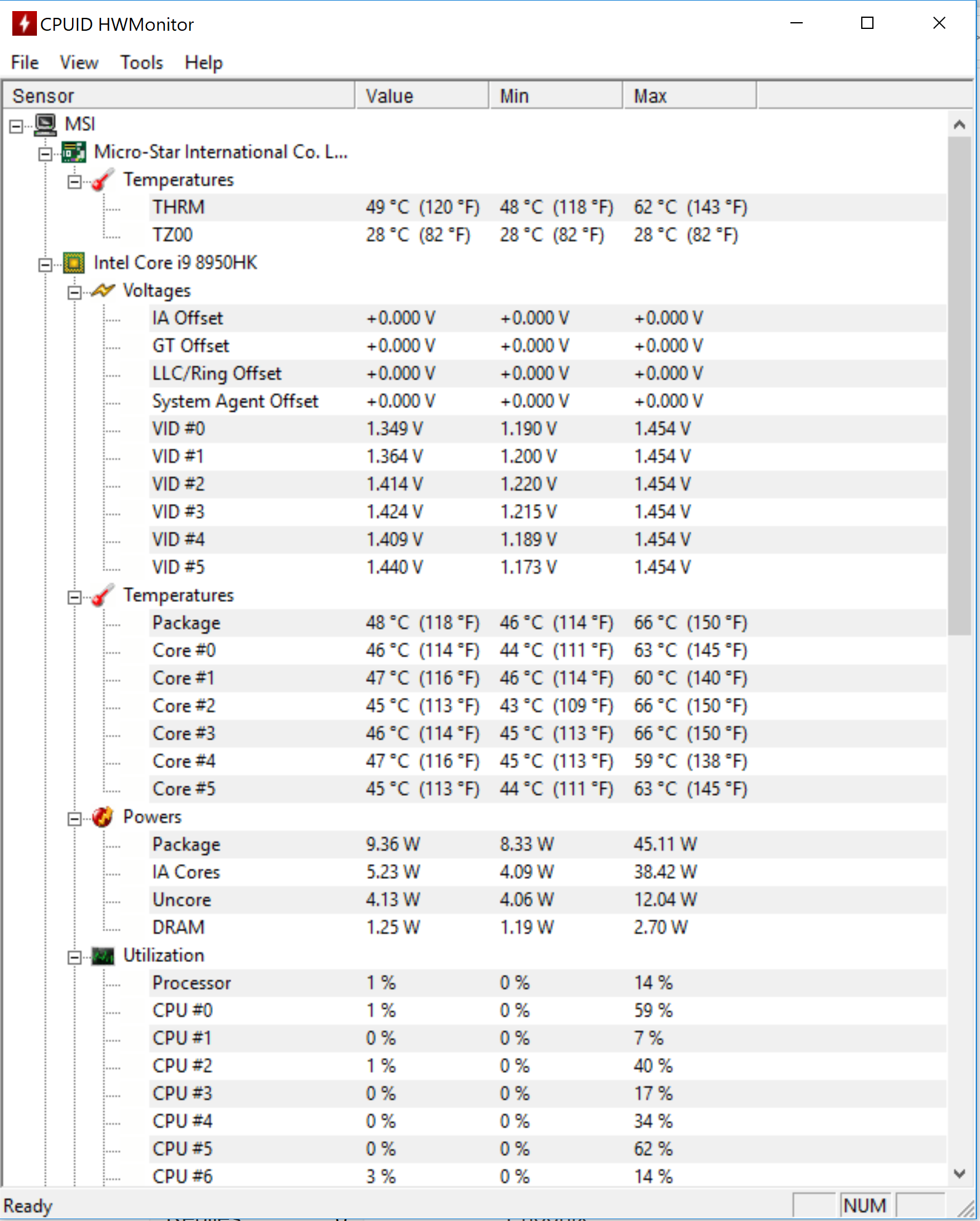Select the IA Cores power row
The width and height of the screenshot is (980, 1221).
pyautogui.click(x=547, y=872)
